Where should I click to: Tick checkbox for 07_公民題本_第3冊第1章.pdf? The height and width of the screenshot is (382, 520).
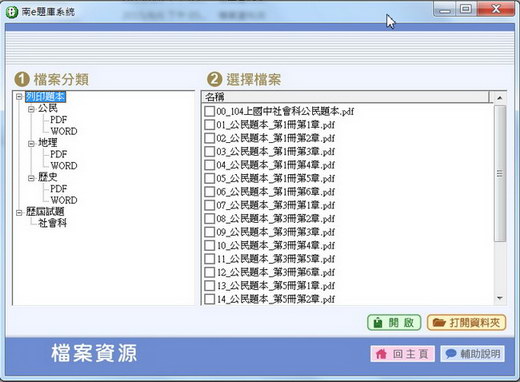209,205
